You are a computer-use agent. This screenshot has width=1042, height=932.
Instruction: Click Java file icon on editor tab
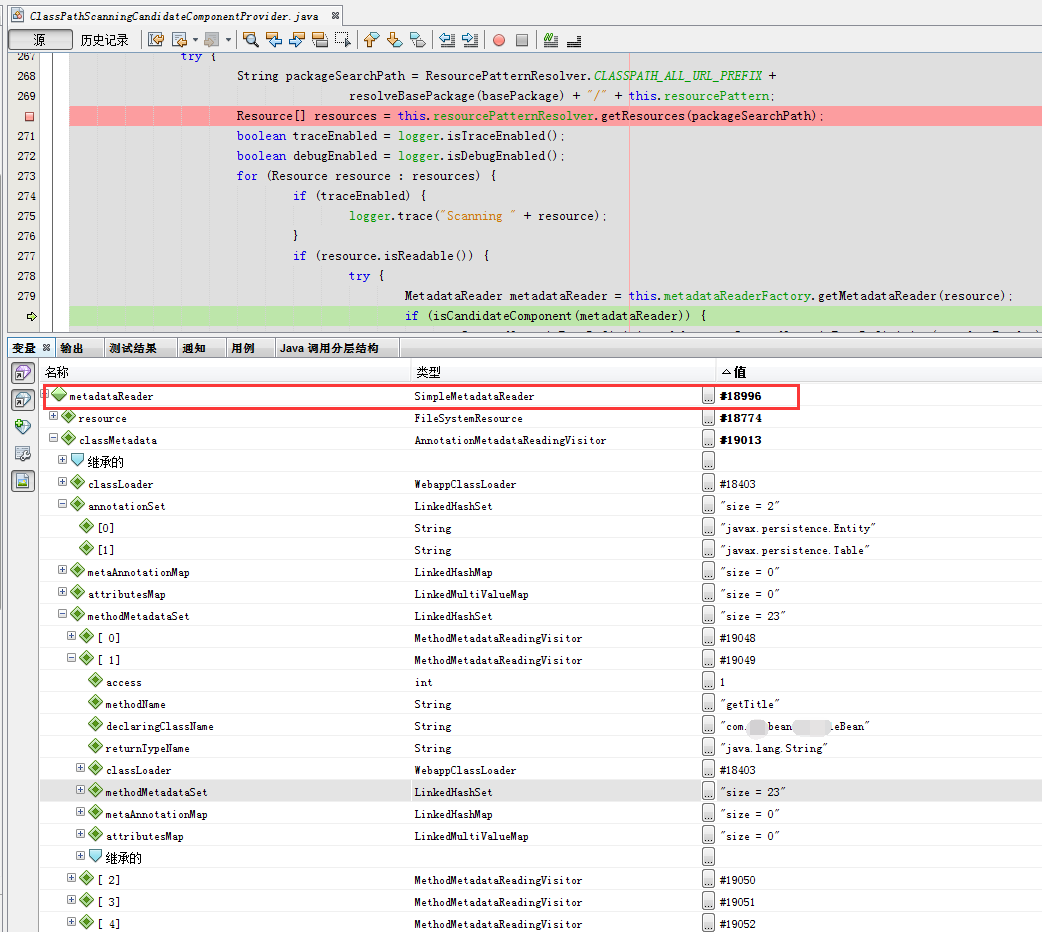tap(17, 15)
